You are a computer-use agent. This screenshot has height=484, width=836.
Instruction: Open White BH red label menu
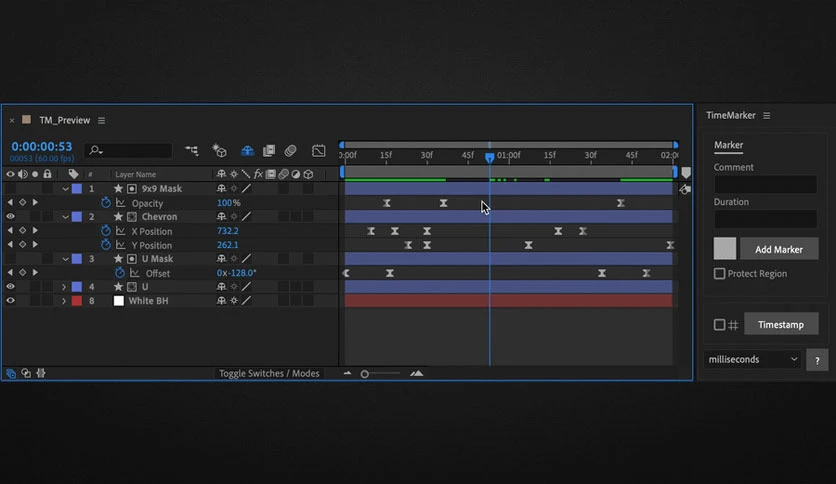77,301
